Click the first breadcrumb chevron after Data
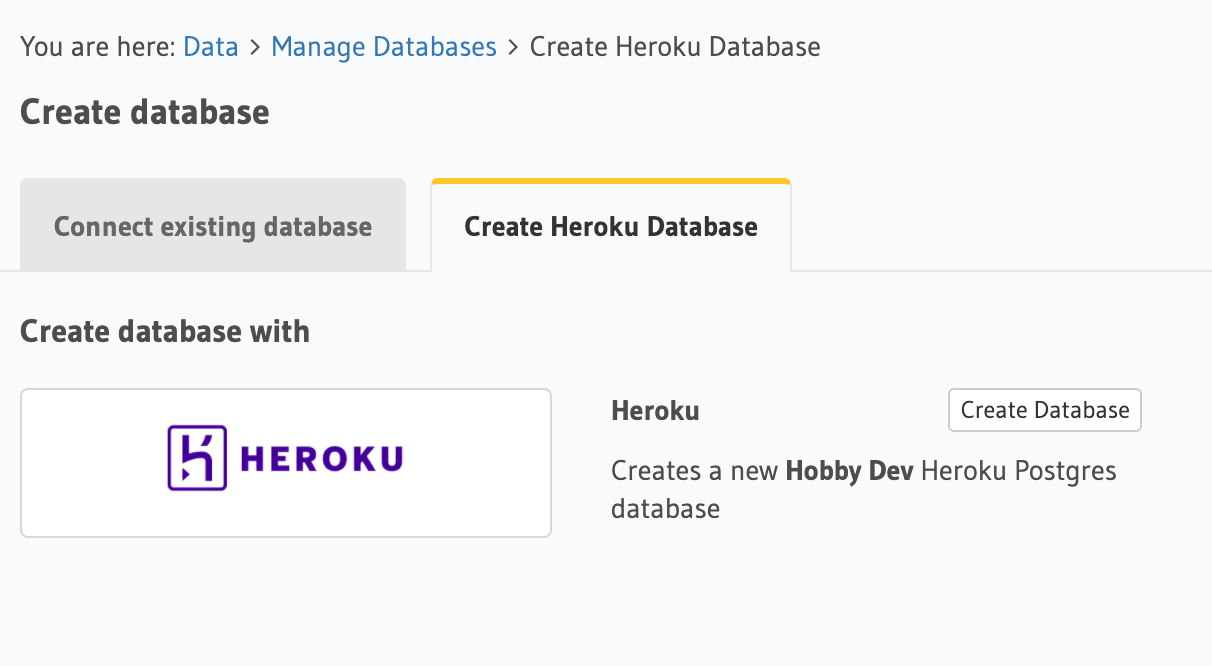 (x=255, y=47)
